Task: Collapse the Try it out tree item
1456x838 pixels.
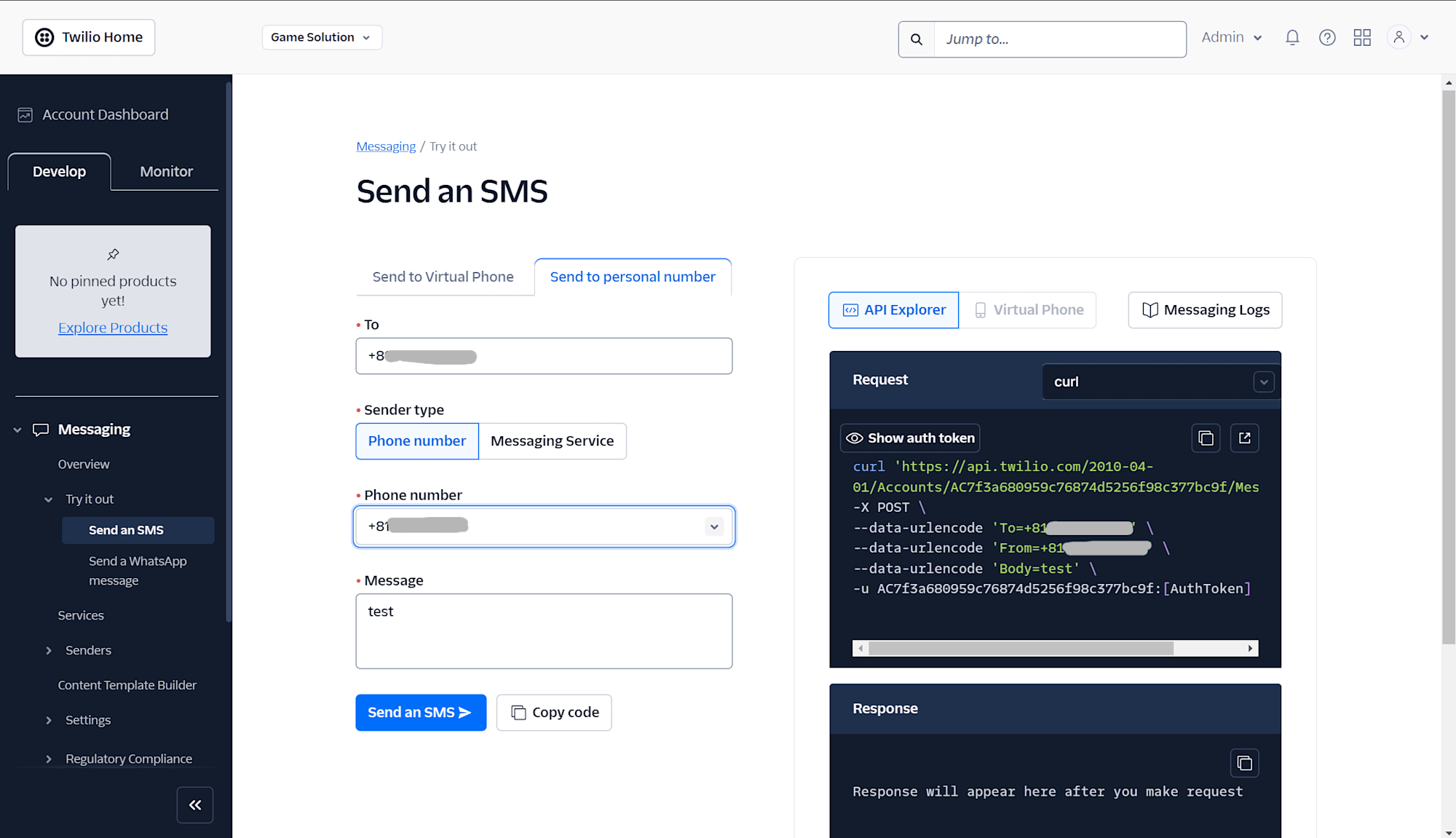Action: [49, 499]
